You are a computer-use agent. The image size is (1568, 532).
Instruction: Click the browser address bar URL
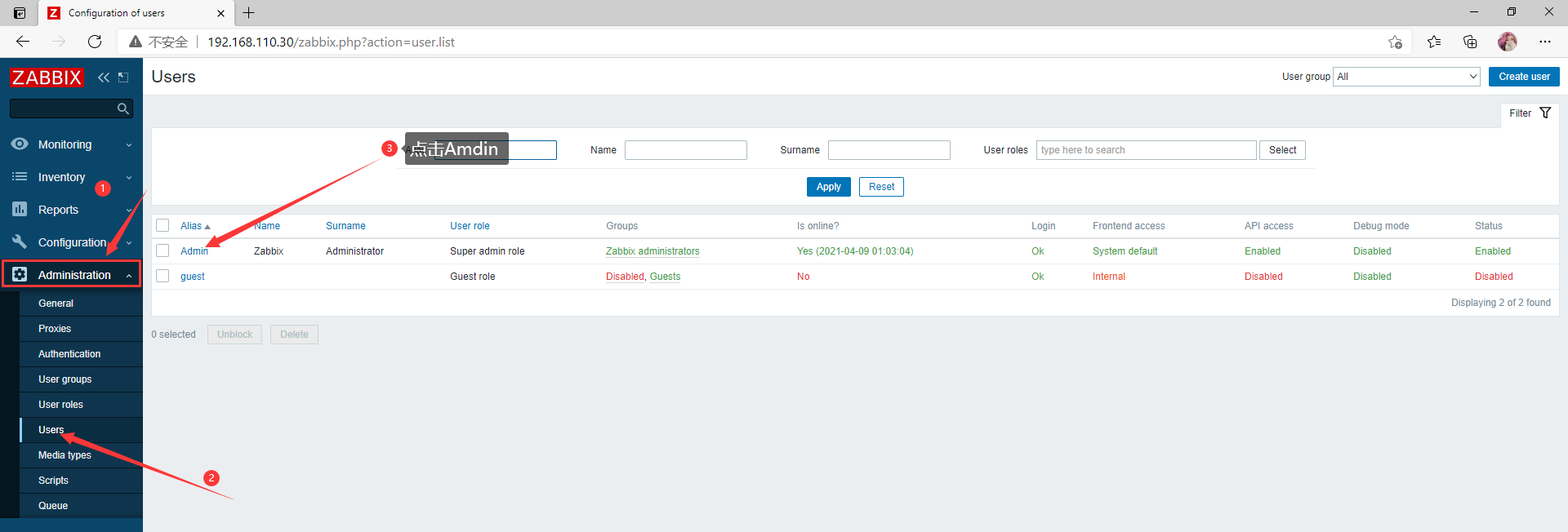tap(331, 42)
